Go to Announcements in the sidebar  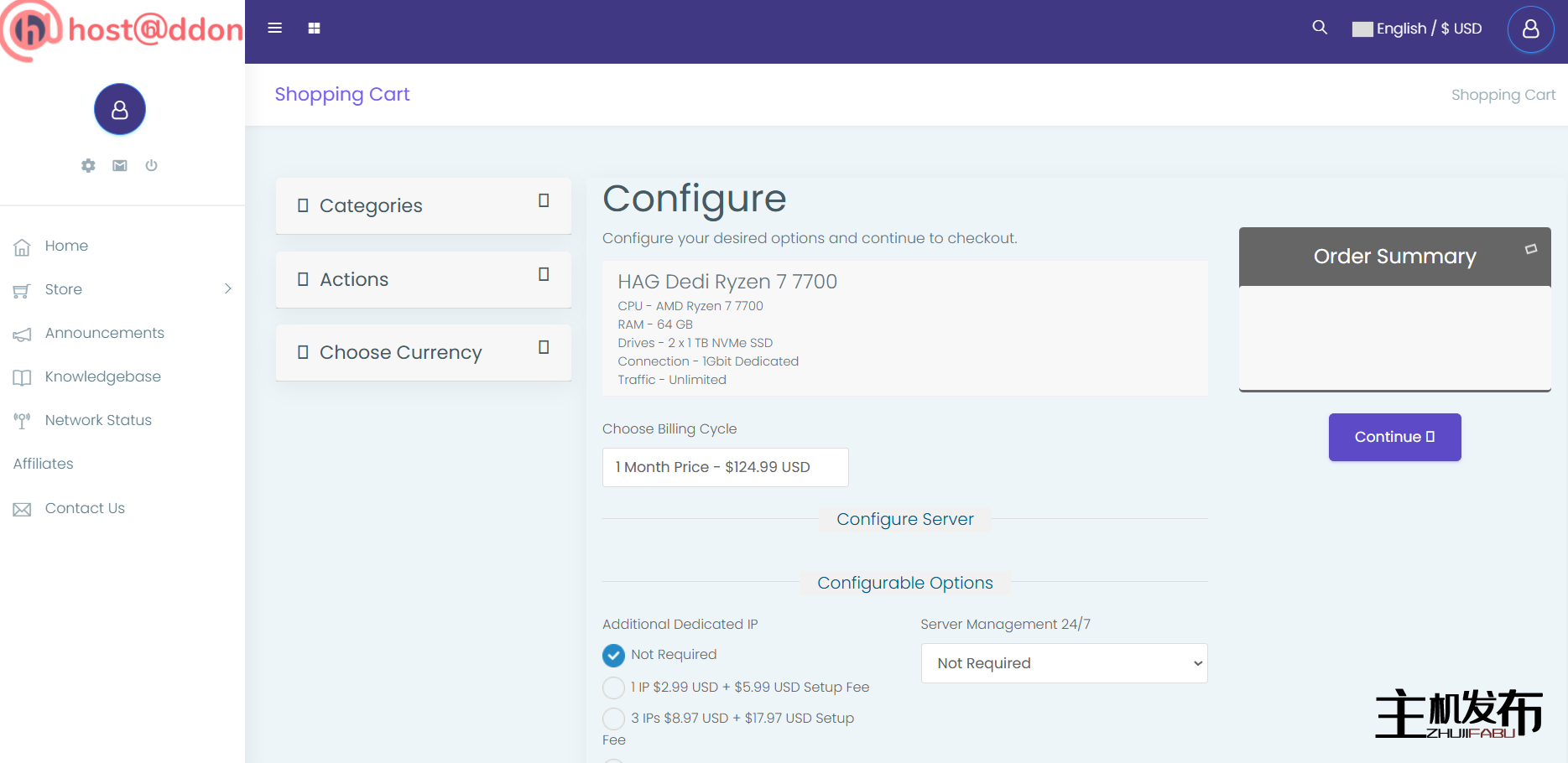[104, 333]
